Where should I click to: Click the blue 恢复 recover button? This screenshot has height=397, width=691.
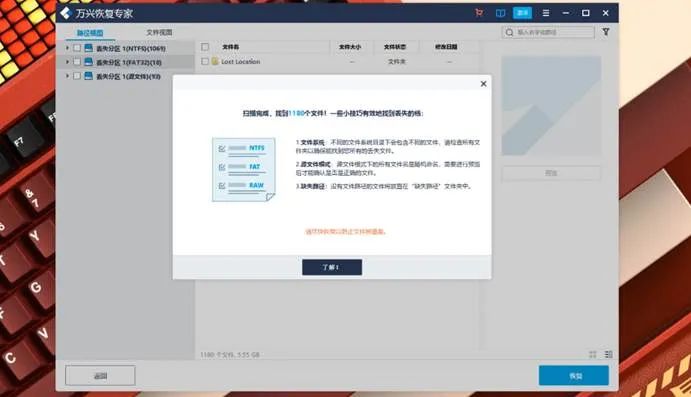(x=574, y=376)
